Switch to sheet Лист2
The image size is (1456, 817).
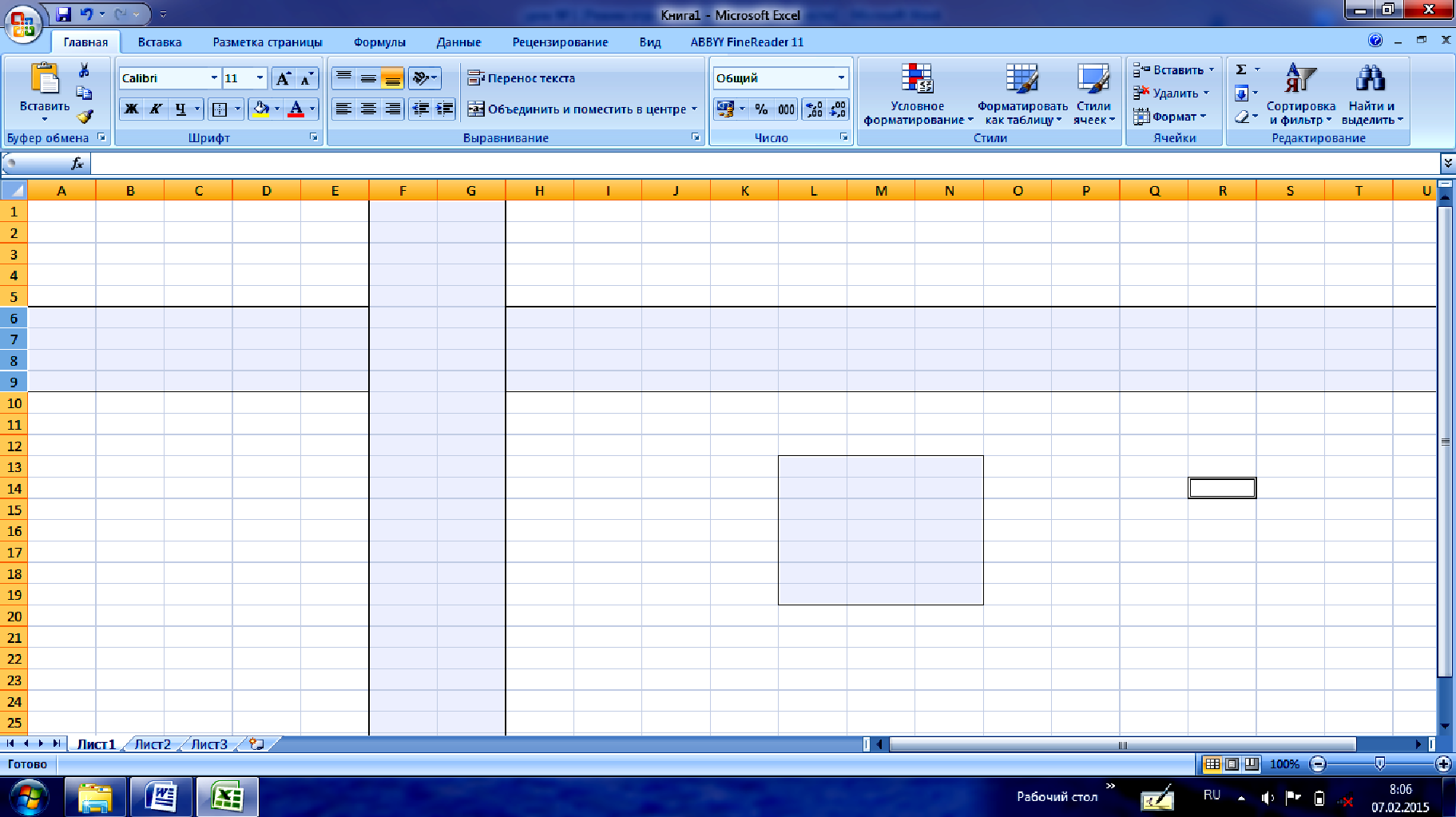tap(153, 744)
